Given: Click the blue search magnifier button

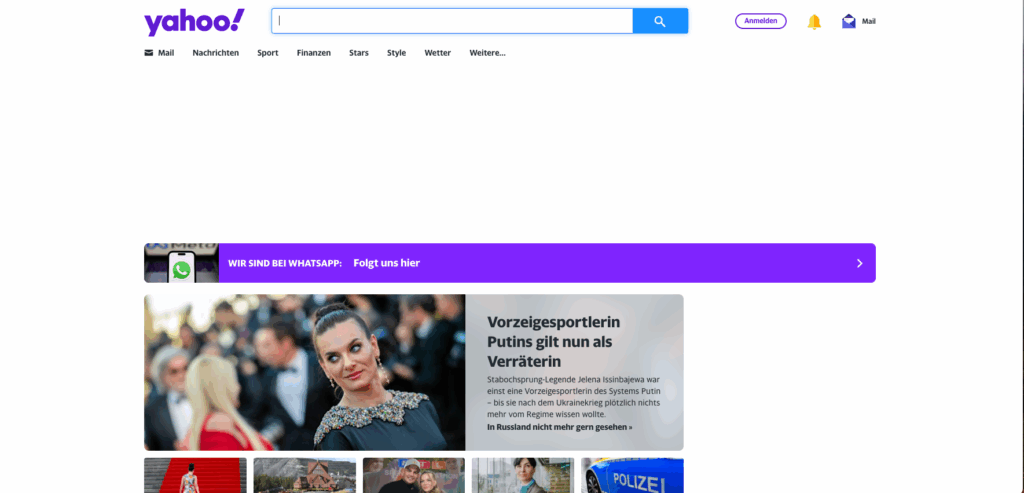Looking at the screenshot, I should pyautogui.click(x=660, y=21).
